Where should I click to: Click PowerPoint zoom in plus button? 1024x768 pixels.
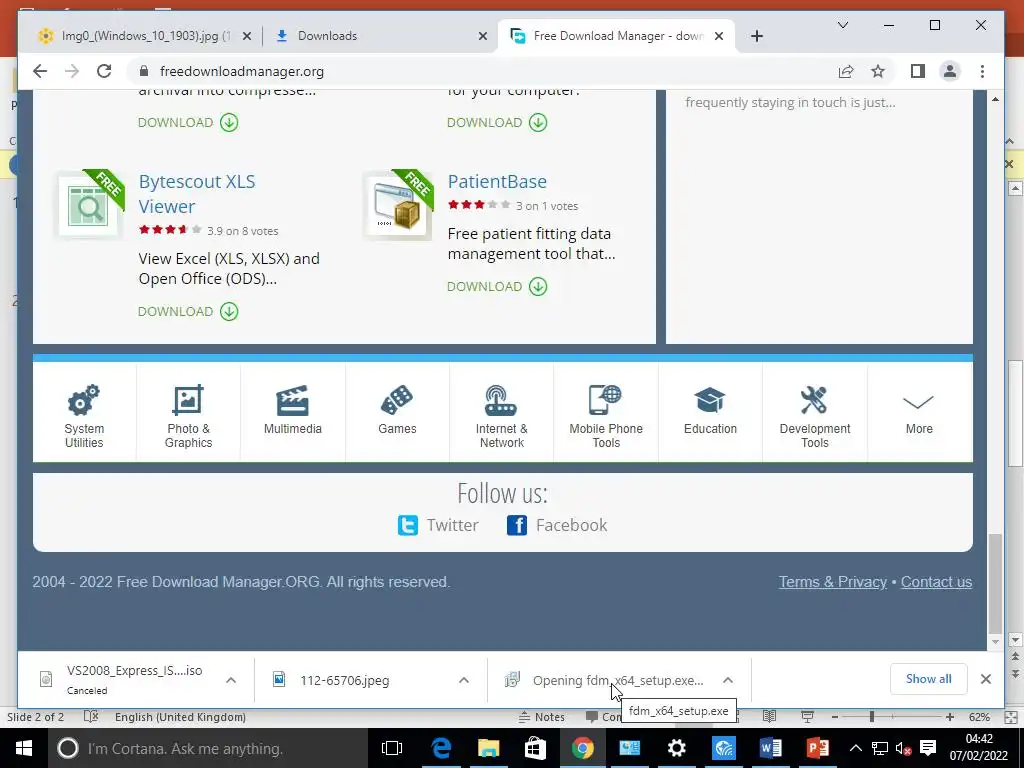pyautogui.click(x=950, y=717)
